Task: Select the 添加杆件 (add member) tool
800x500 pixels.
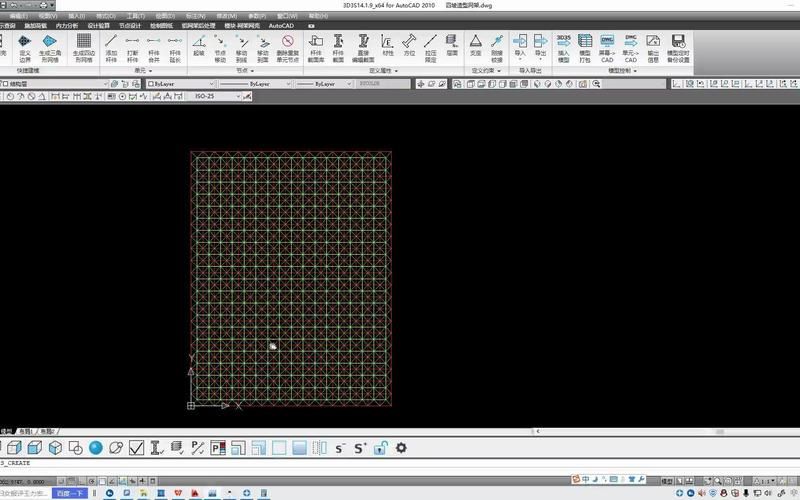Action: [x=111, y=46]
